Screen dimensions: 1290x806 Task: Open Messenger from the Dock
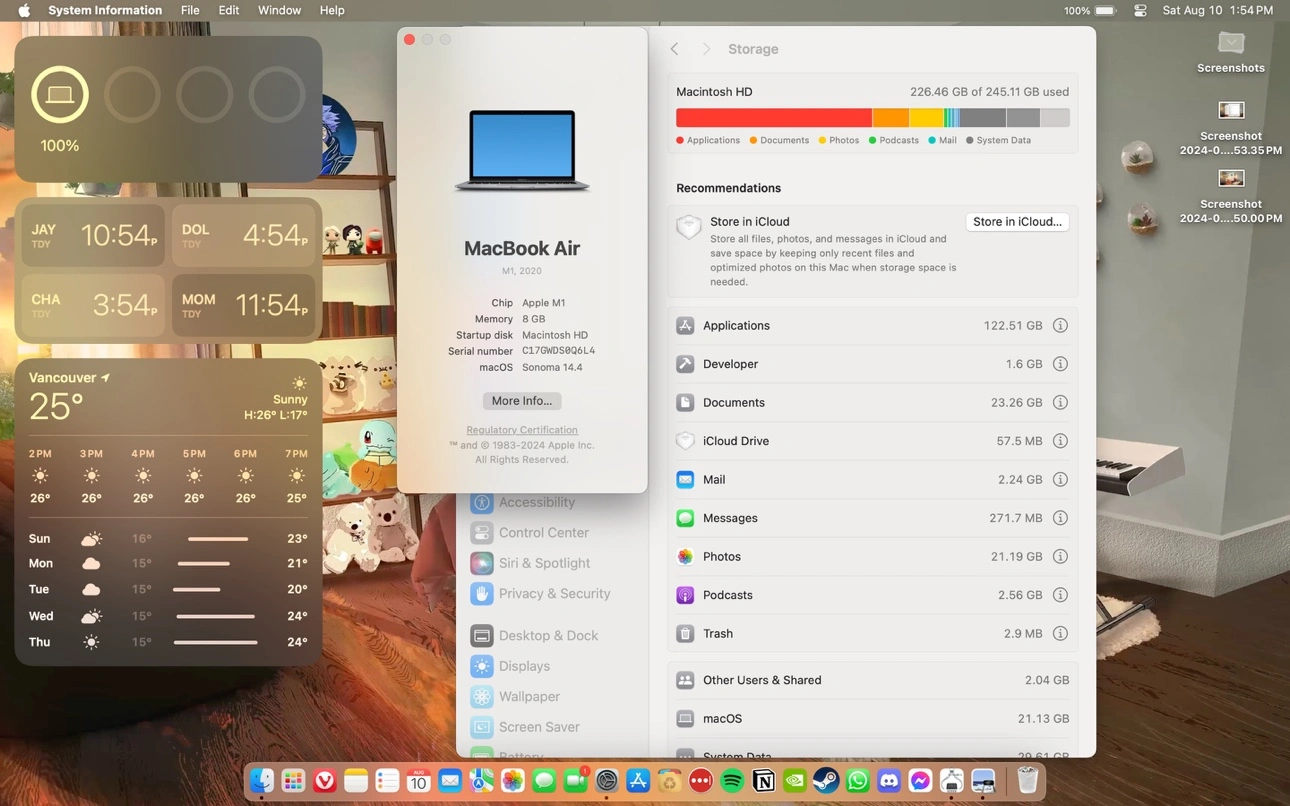coord(920,780)
